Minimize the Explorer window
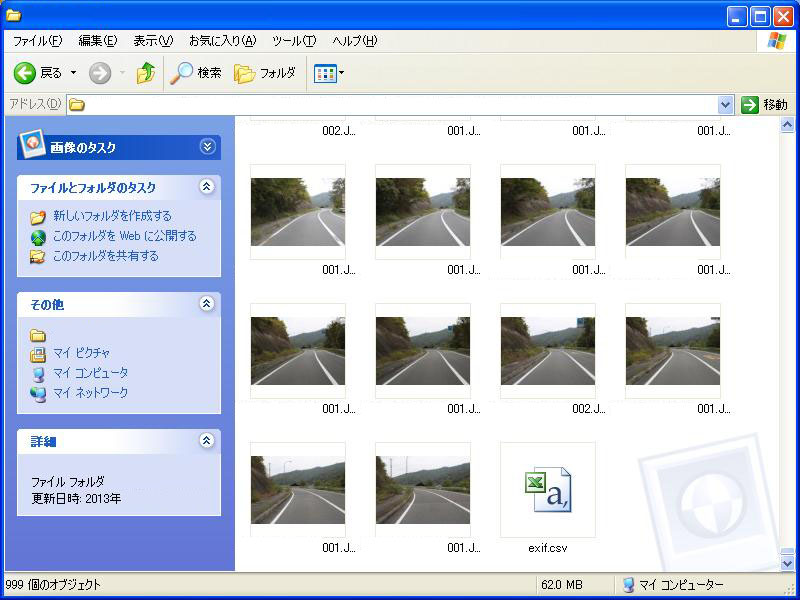800x600 pixels. (736, 17)
